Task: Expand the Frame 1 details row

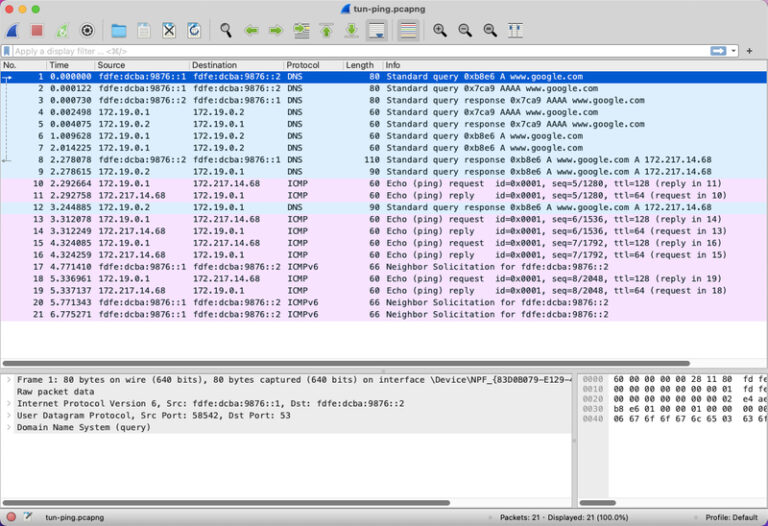Action: pyautogui.click(x=9, y=380)
